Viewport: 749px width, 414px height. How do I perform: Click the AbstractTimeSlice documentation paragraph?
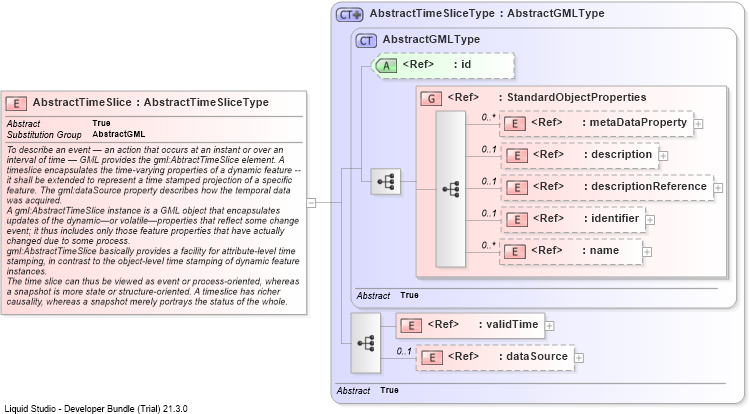tap(153, 226)
